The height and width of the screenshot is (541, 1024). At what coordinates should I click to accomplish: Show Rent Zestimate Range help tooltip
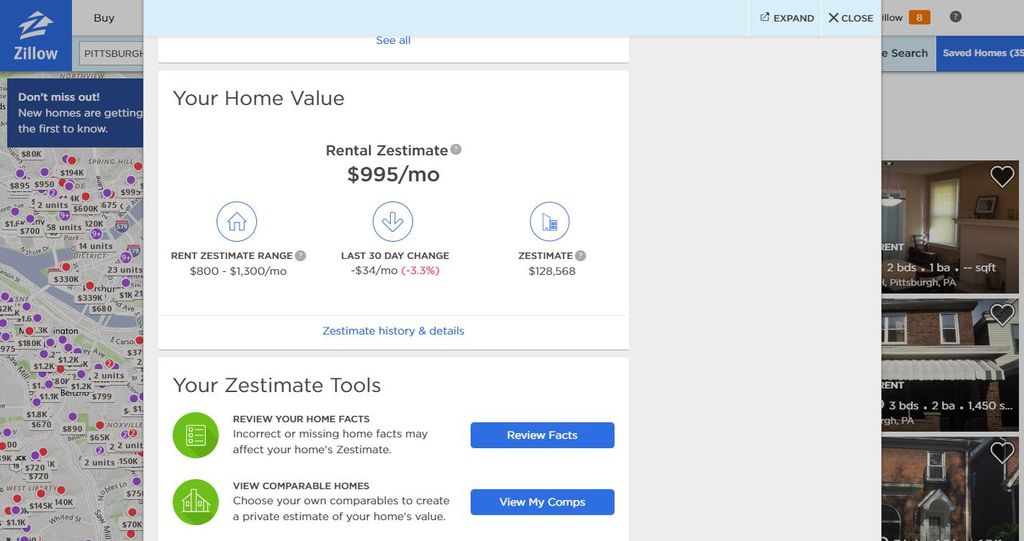(x=300, y=255)
